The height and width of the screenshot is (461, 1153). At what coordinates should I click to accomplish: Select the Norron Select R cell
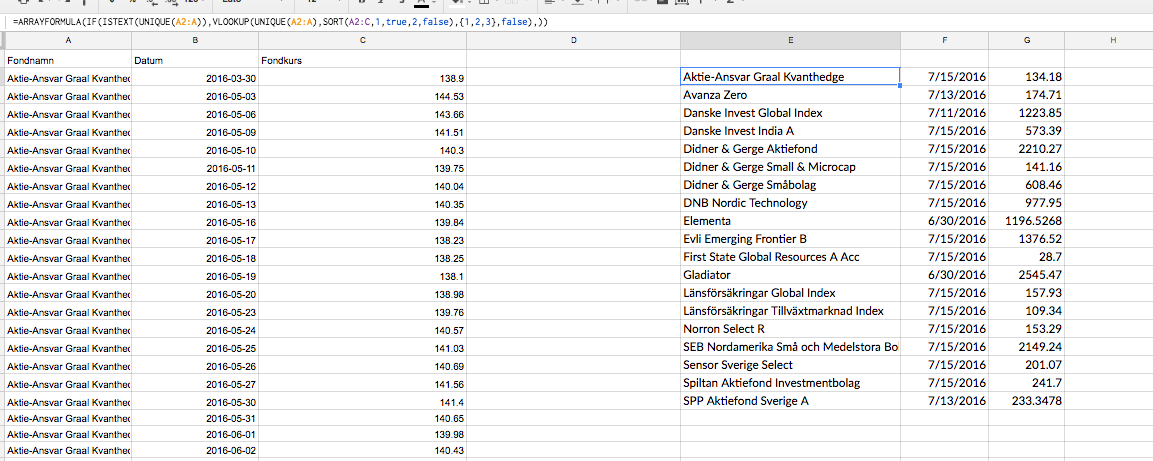click(790, 329)
